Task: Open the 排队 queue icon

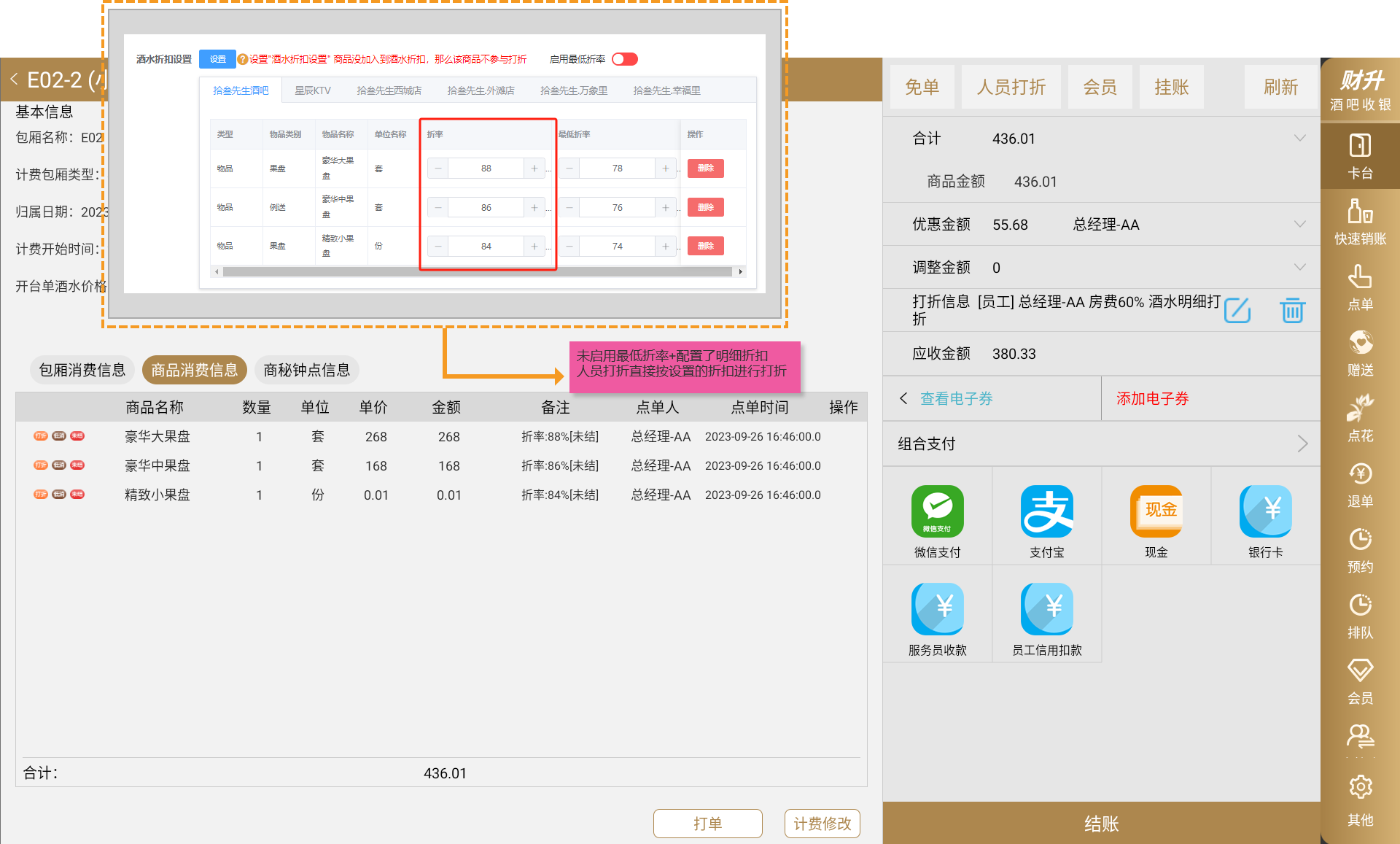Action: (1360, 615)
